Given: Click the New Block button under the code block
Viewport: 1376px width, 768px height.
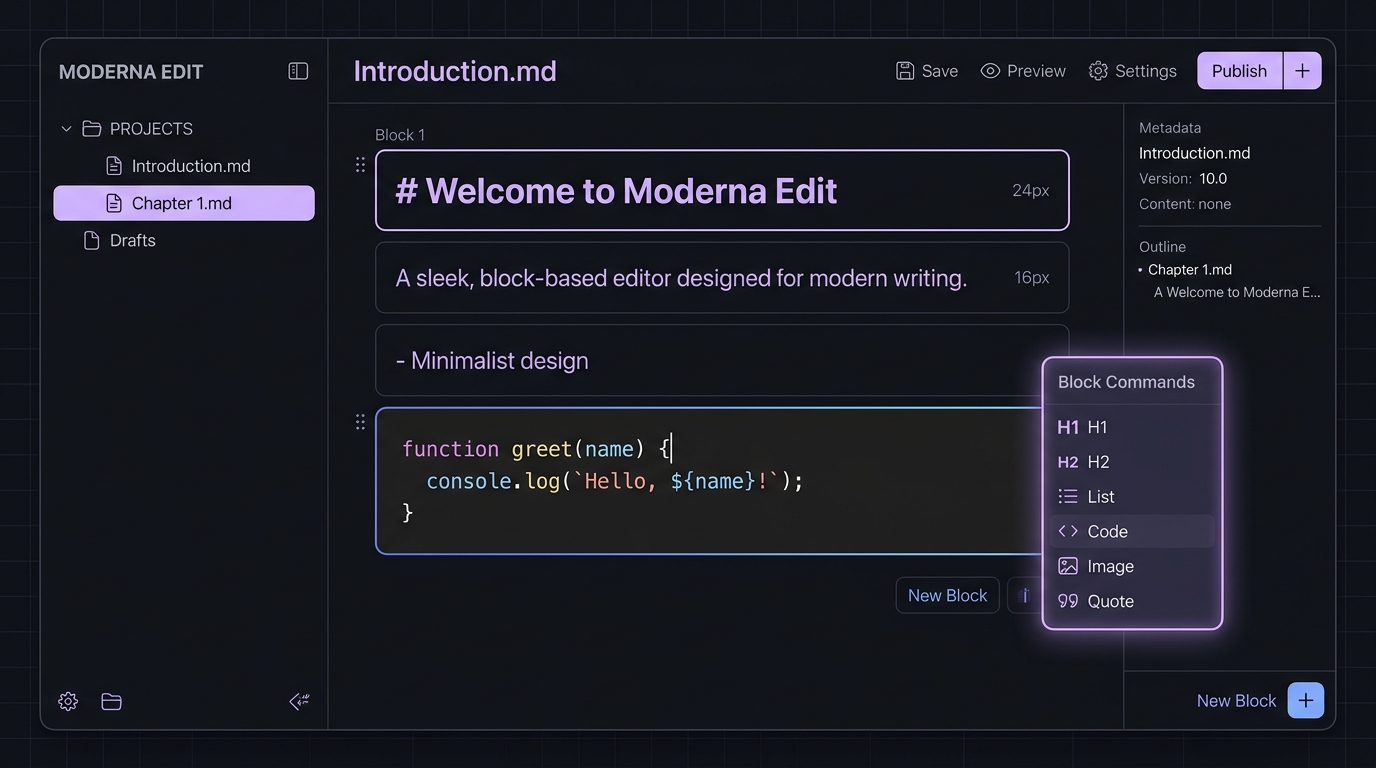Looking at the screenshot, I should 947,595.
